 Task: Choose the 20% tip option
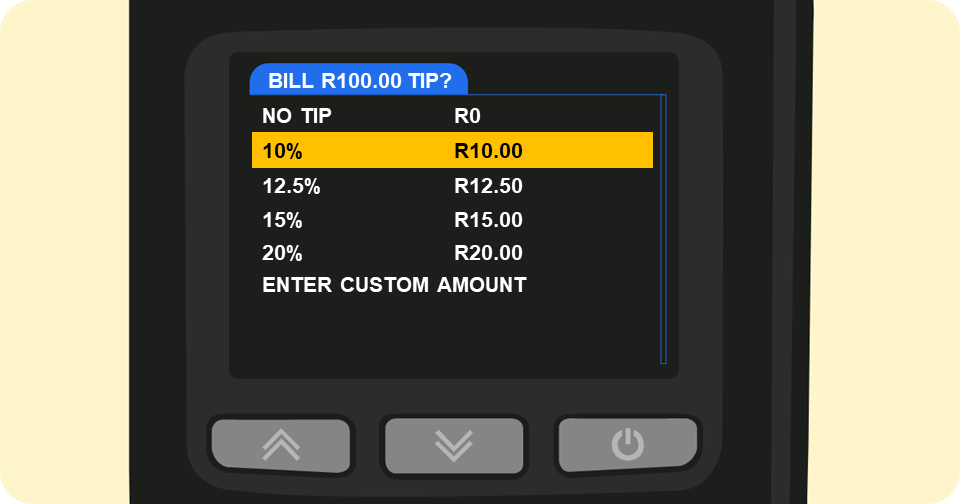282,253
